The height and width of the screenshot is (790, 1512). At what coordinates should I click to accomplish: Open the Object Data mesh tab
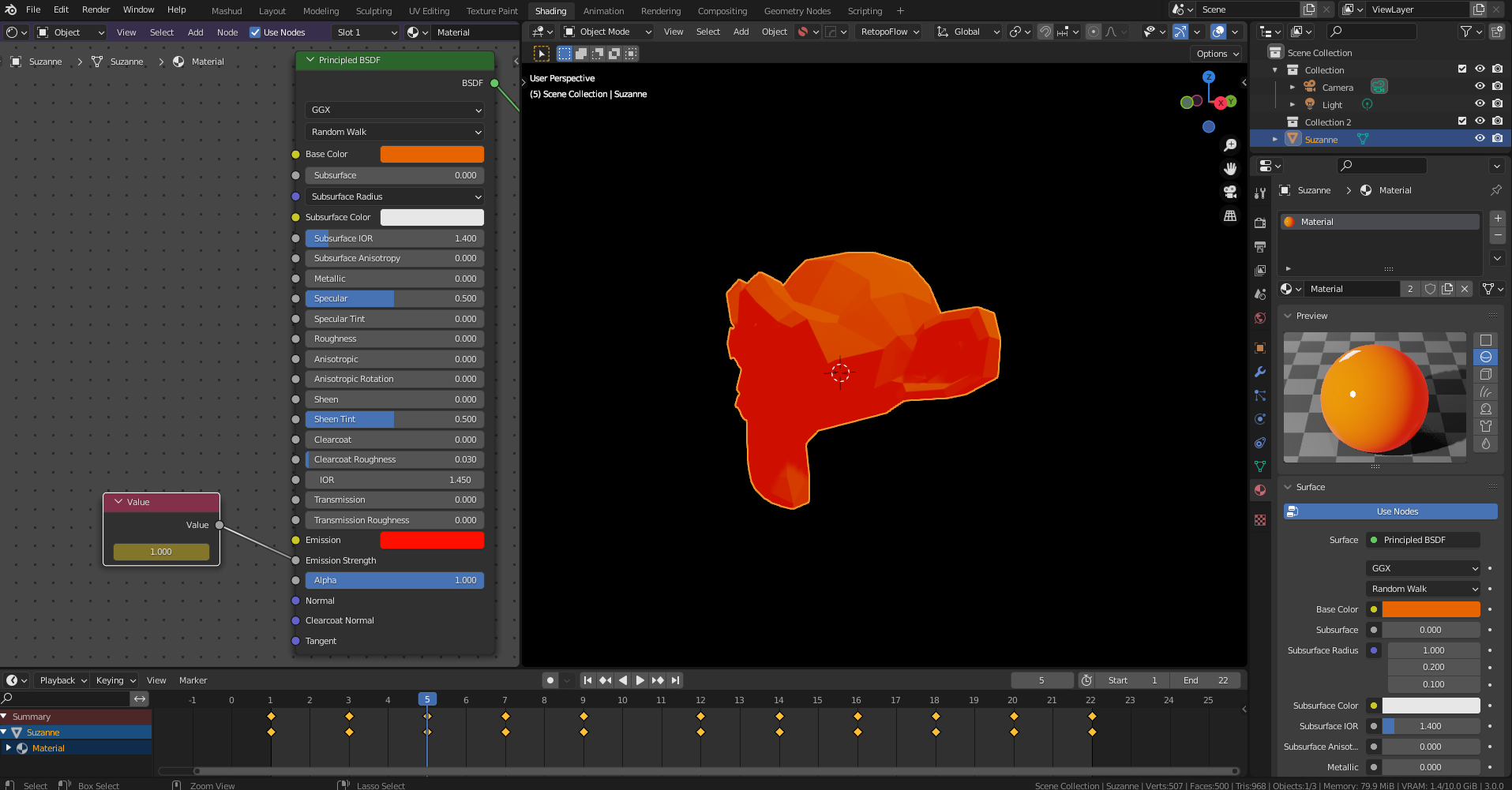click(x=1260, y=466)
